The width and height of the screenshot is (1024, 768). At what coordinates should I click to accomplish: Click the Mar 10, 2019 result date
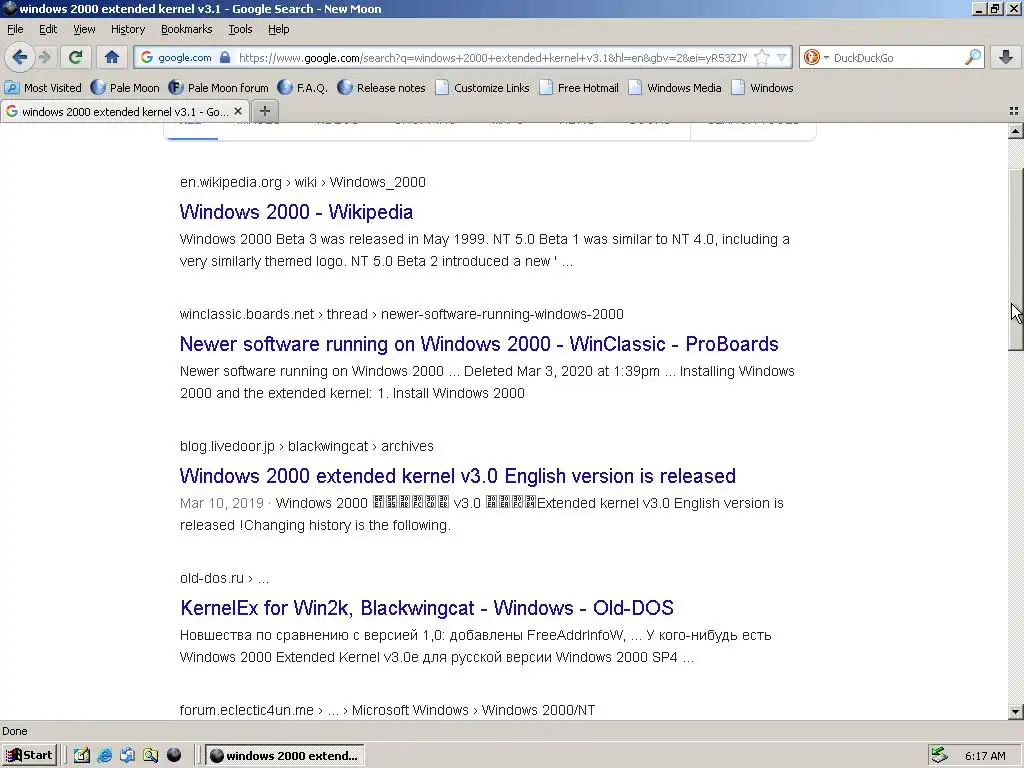(x=221, y=504)
